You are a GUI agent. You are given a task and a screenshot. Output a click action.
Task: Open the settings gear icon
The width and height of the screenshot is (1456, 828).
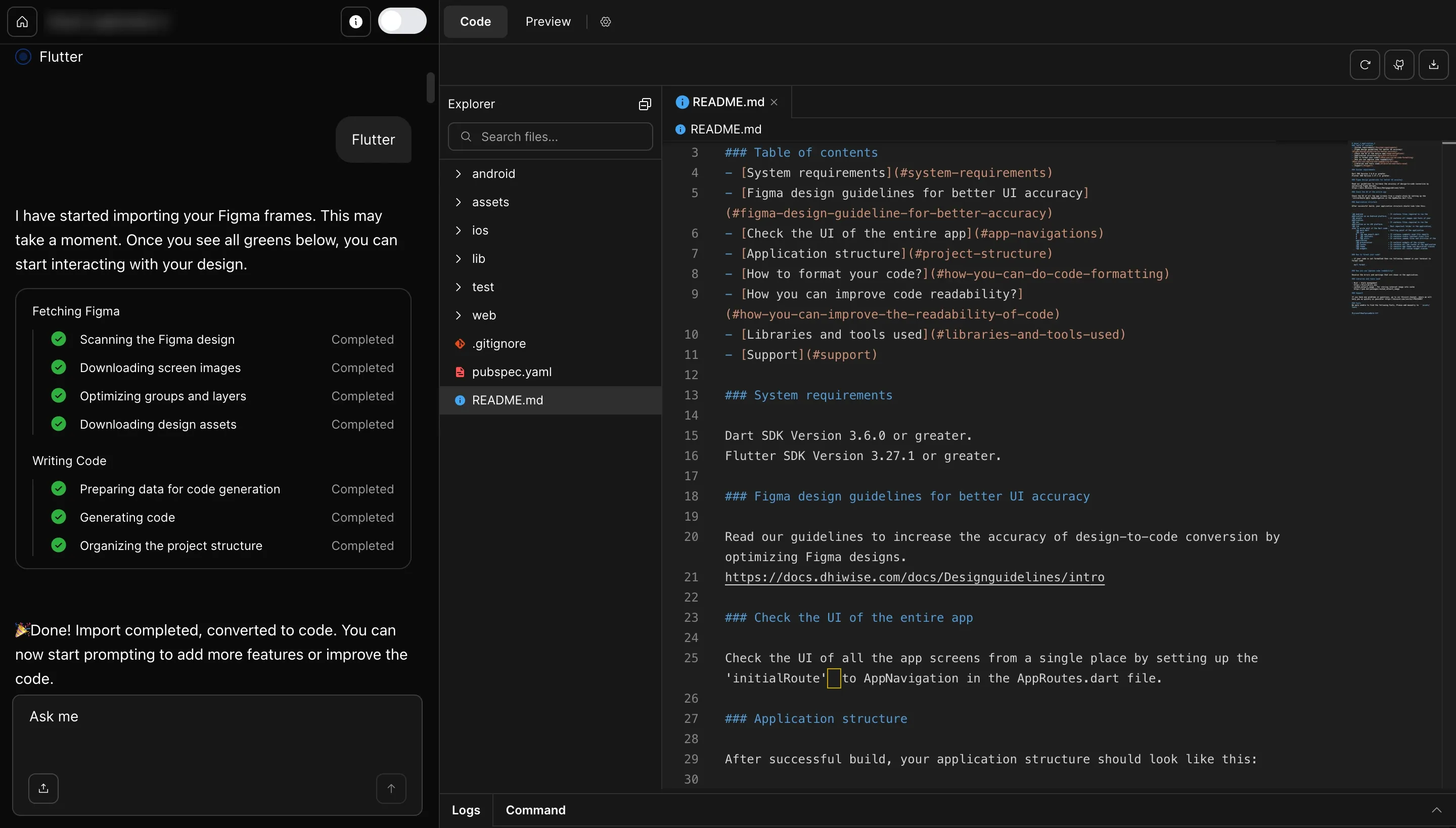[x=606, y=22]
